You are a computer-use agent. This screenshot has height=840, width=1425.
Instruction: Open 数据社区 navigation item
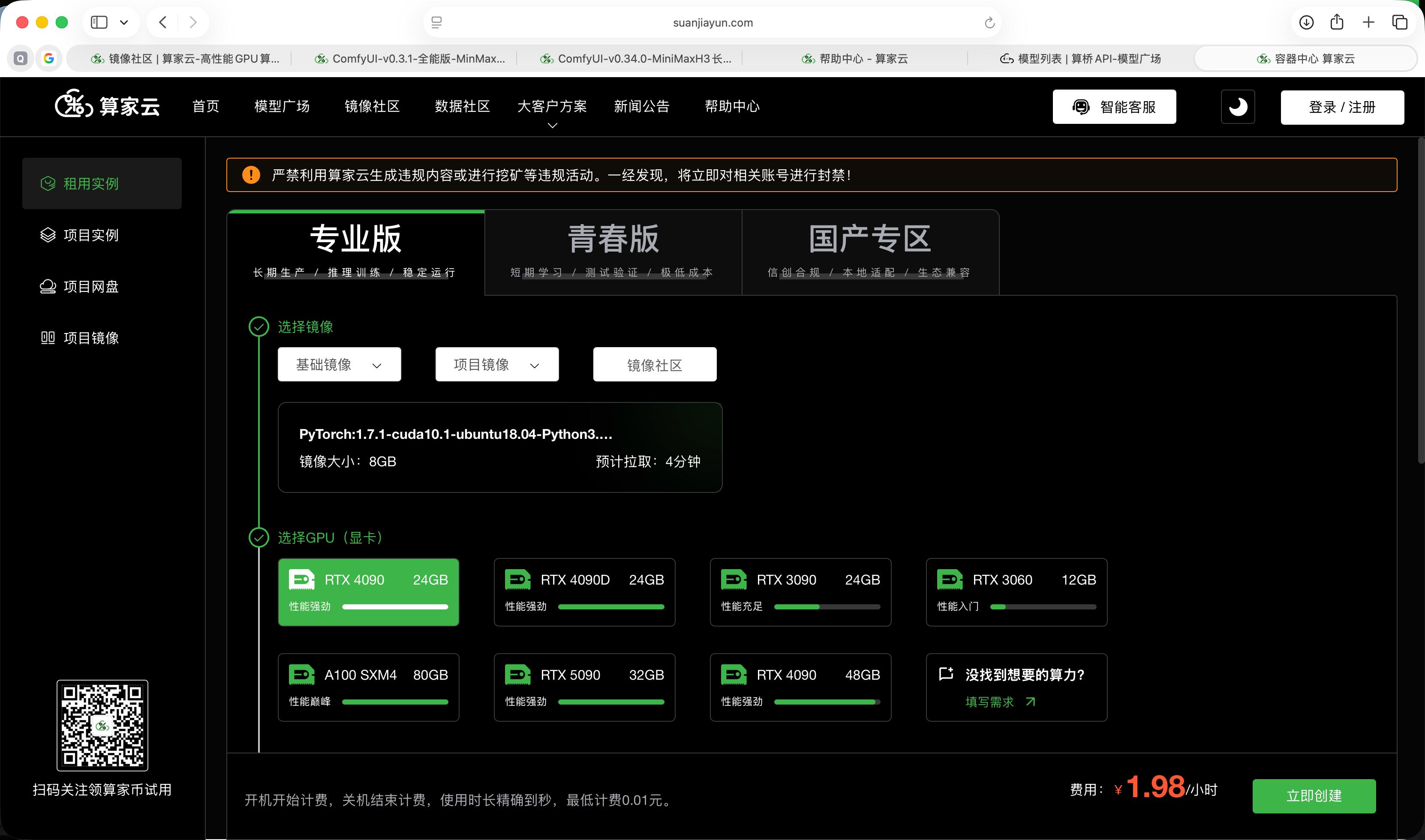[462, 106]
